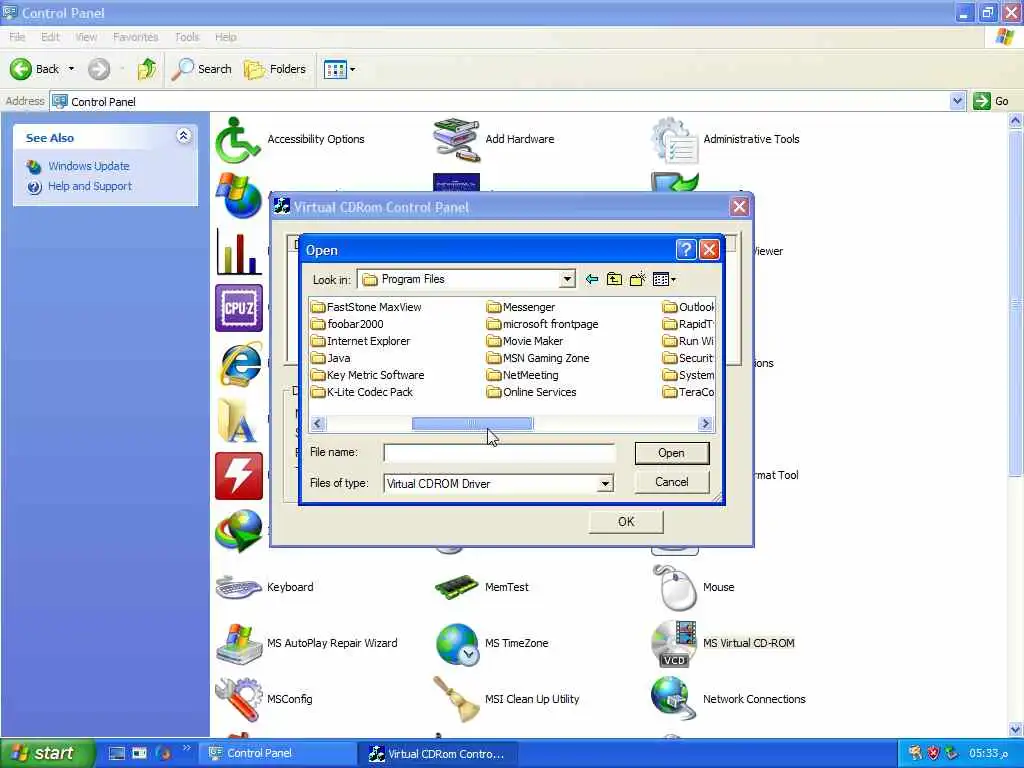This screenshot has width=1024, height=768.
Task: Select the MSN Gaming Zone folder
Action: tap(537, 358)
